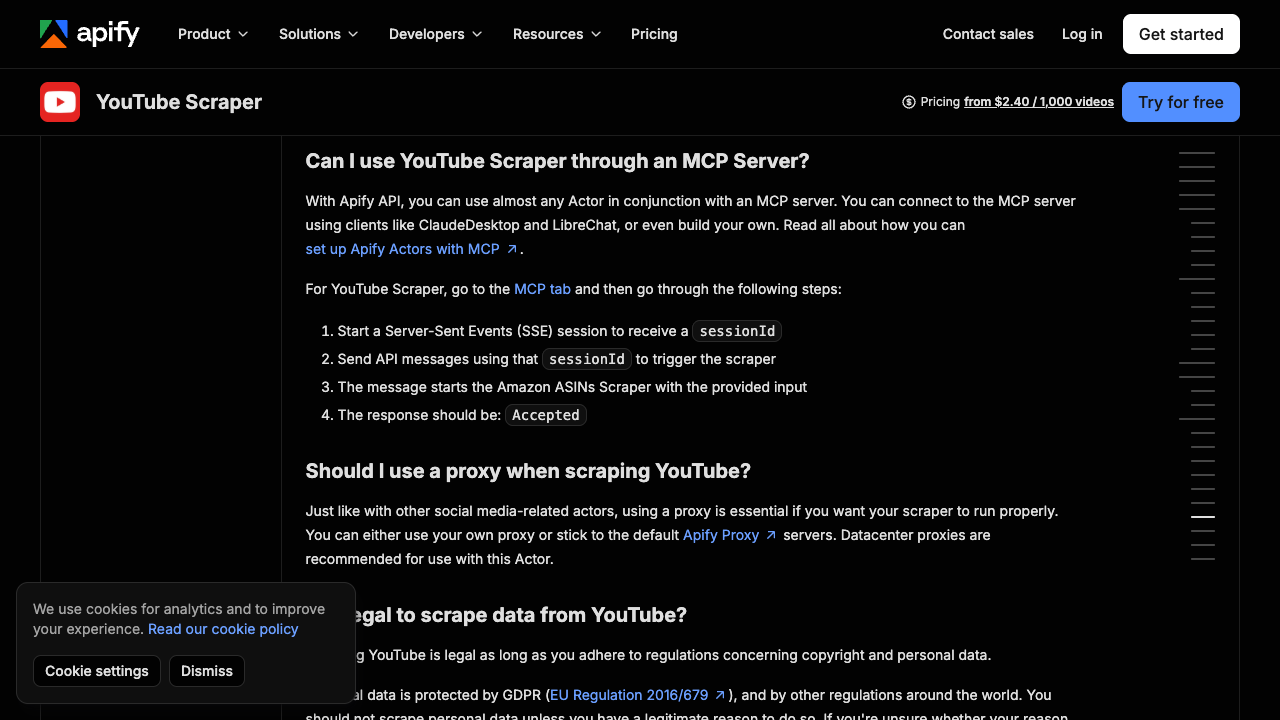This screenshot has height=720, width=1280.
Task: Click the YouTube Scraper title
Action: pyautogui.click(x=179, y=102)
